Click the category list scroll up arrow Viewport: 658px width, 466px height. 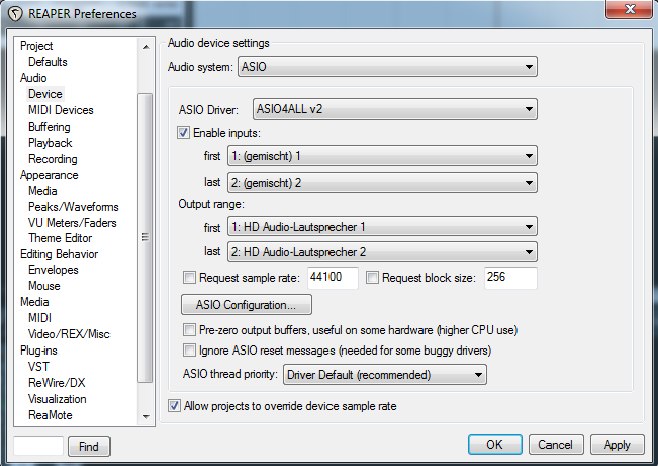click(146, 47)
